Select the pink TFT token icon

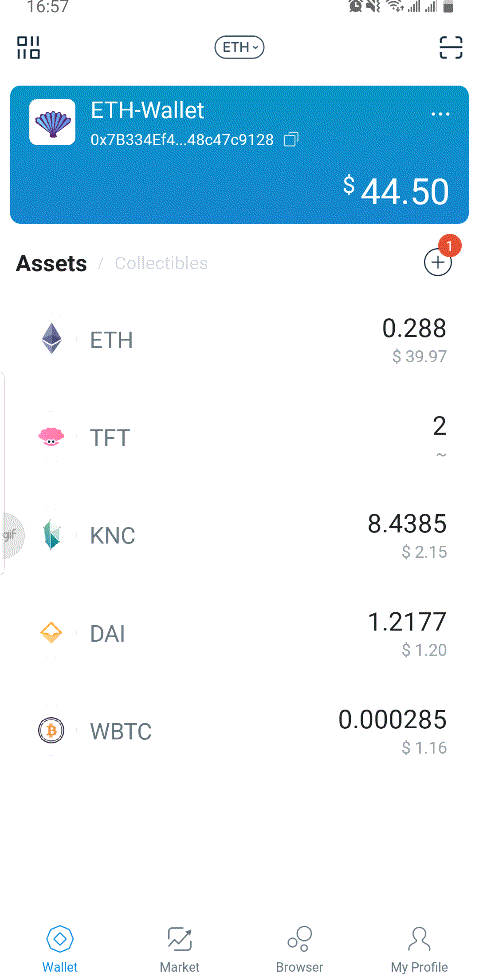click(51, 437)
